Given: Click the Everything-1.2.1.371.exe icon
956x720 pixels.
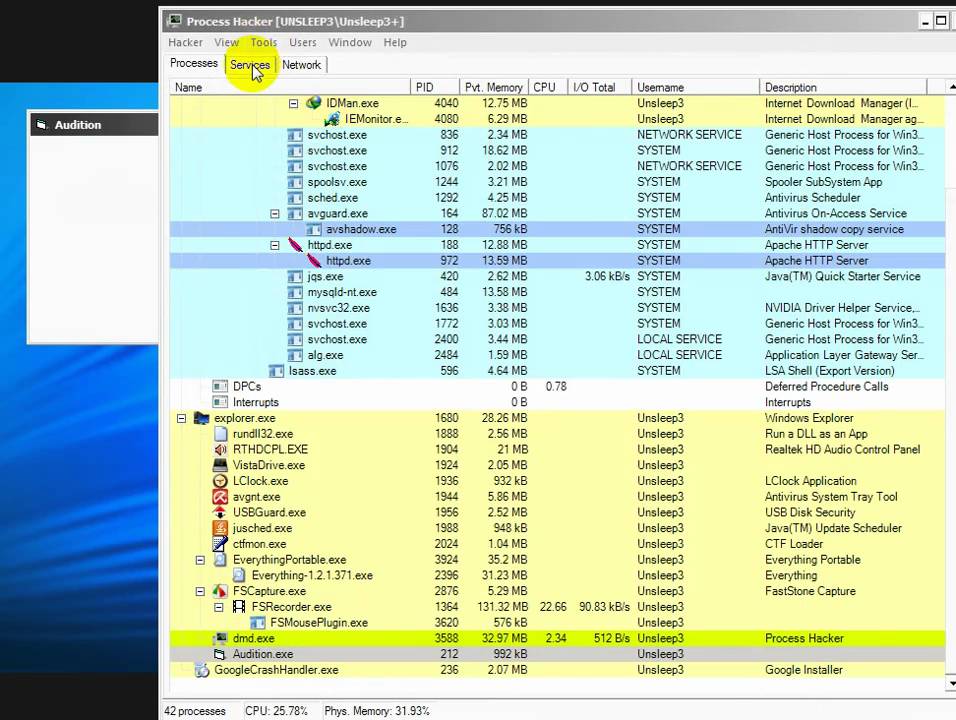Looking at the screenshot, I should (x=239, y=576).
